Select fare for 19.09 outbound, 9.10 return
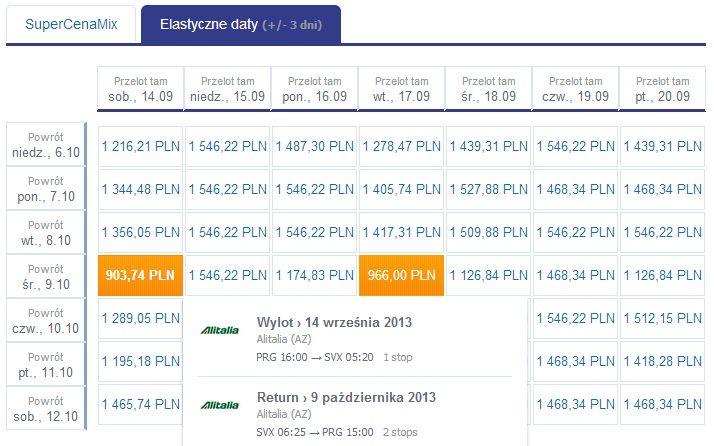Image resolution: width=714 pixels, height=446 pixels. pyautogui.click(x=575, y=275)
